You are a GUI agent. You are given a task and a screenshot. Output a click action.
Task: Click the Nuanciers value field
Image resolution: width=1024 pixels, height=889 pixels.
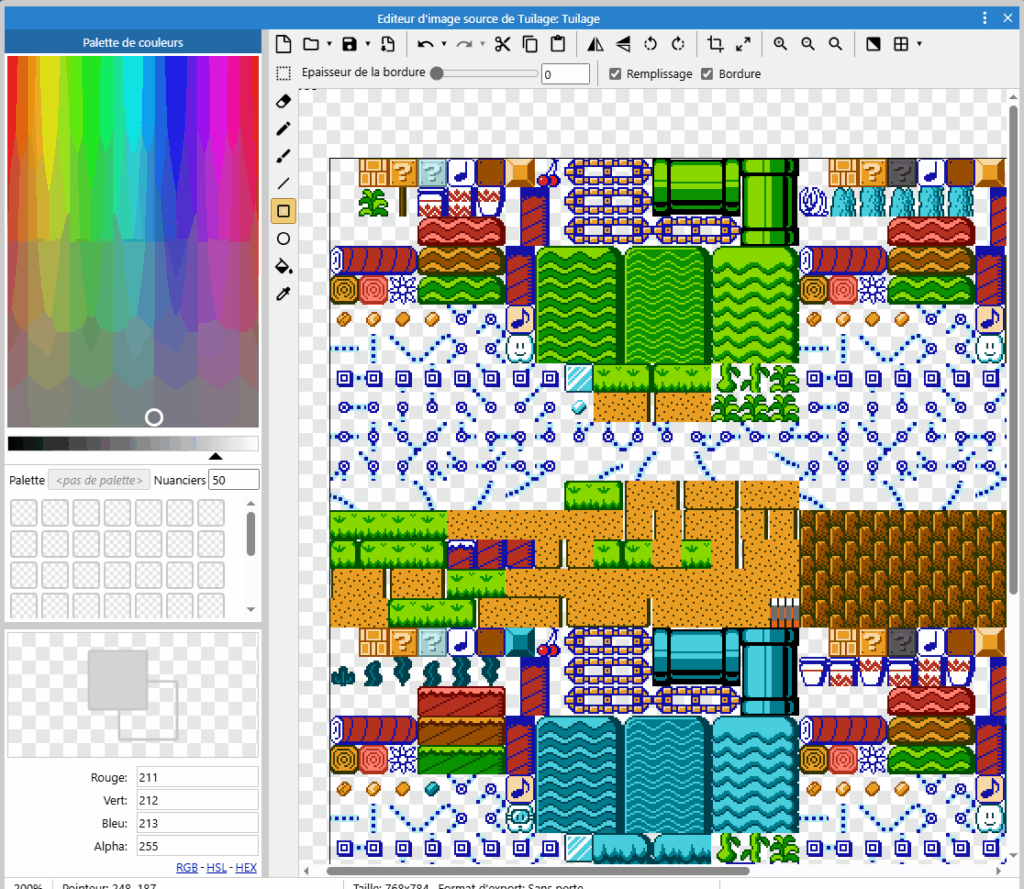[x=234, y=480]
